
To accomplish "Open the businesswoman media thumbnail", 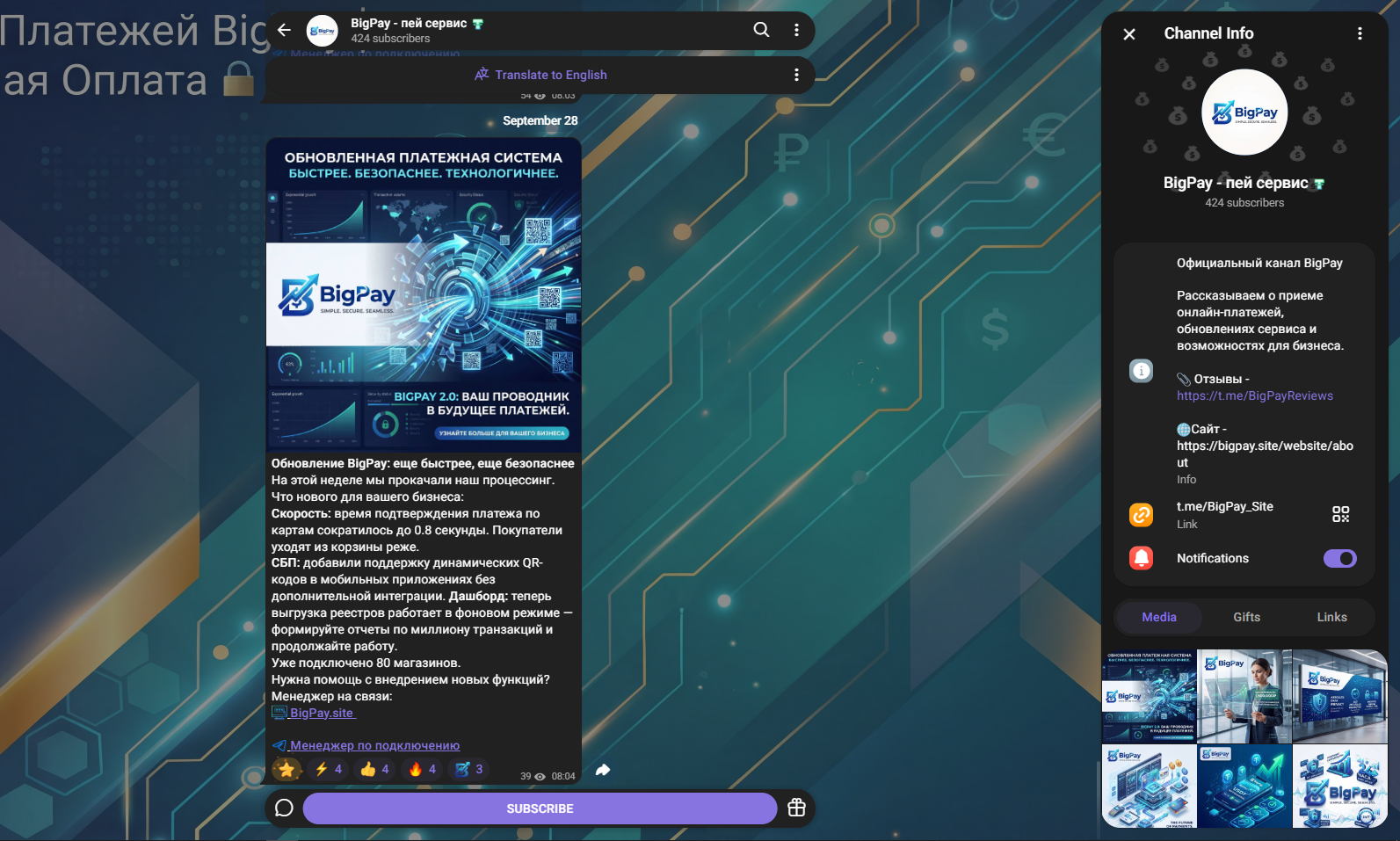I will coord(1244,696).
